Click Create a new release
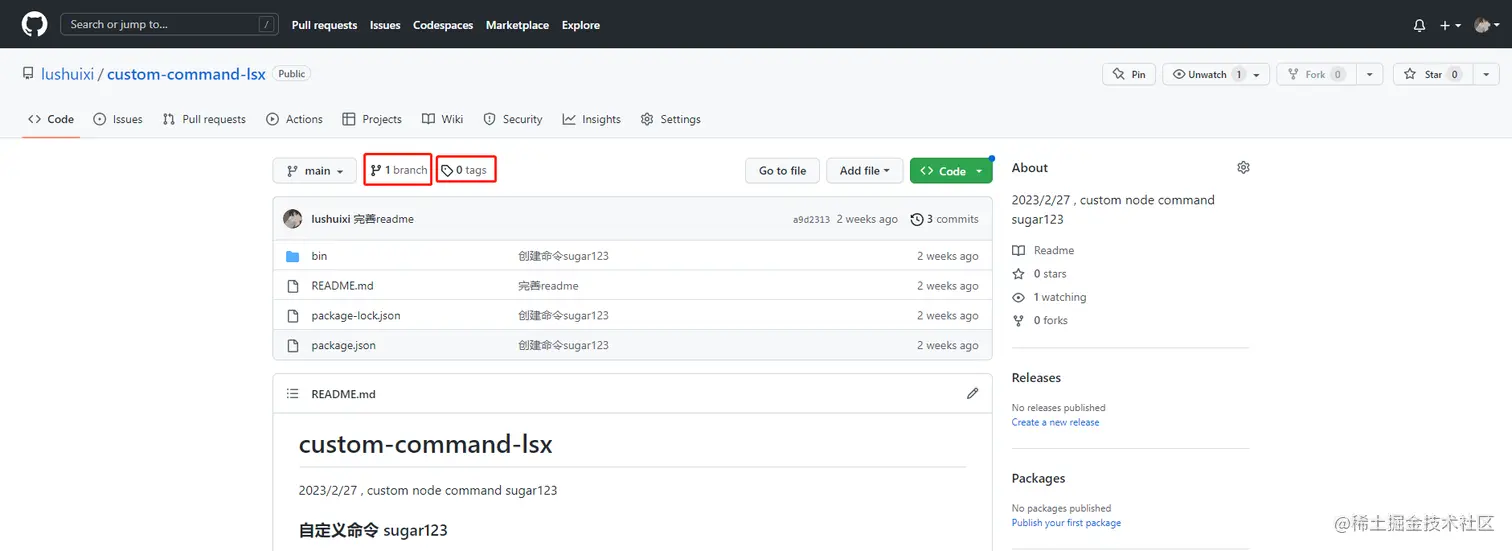 pyautogui.click(x=1055, y=423)
